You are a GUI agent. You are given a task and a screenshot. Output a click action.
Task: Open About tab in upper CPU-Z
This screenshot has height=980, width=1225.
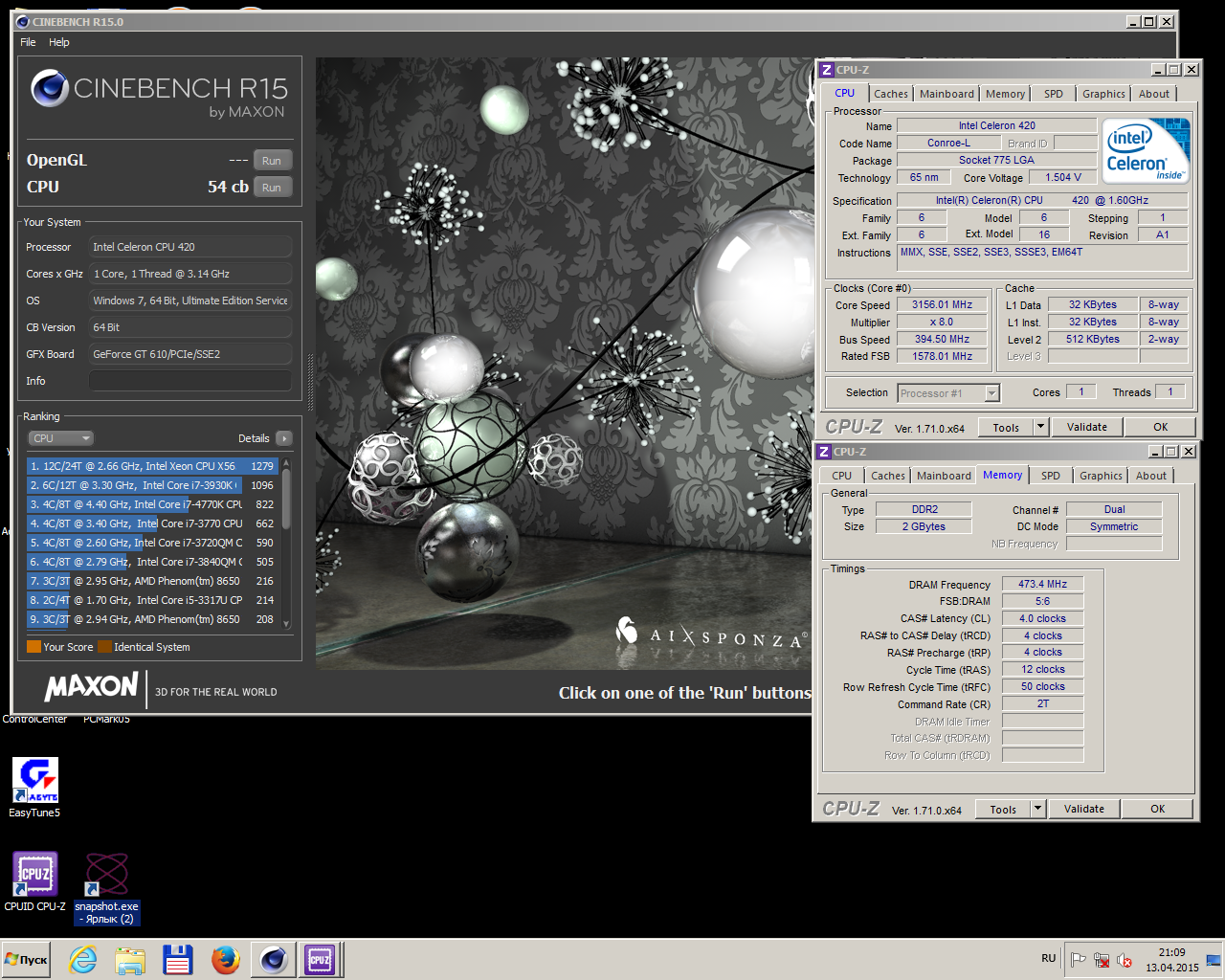coord(1154,94)
